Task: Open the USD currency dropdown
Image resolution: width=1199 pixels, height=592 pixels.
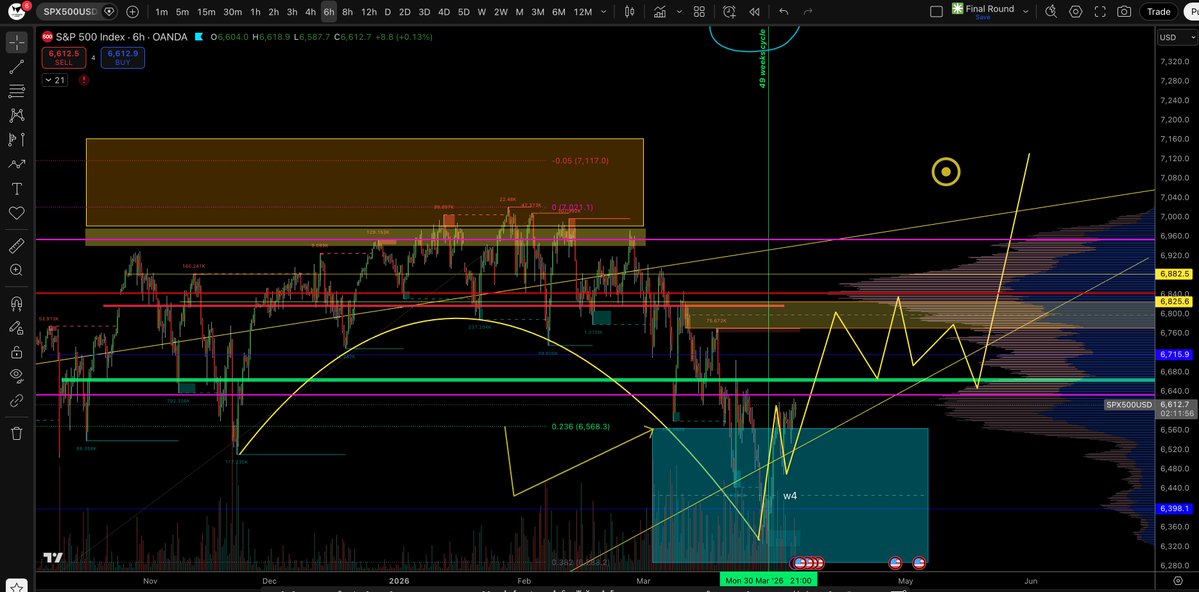Action: click(x=1169, y=37)
